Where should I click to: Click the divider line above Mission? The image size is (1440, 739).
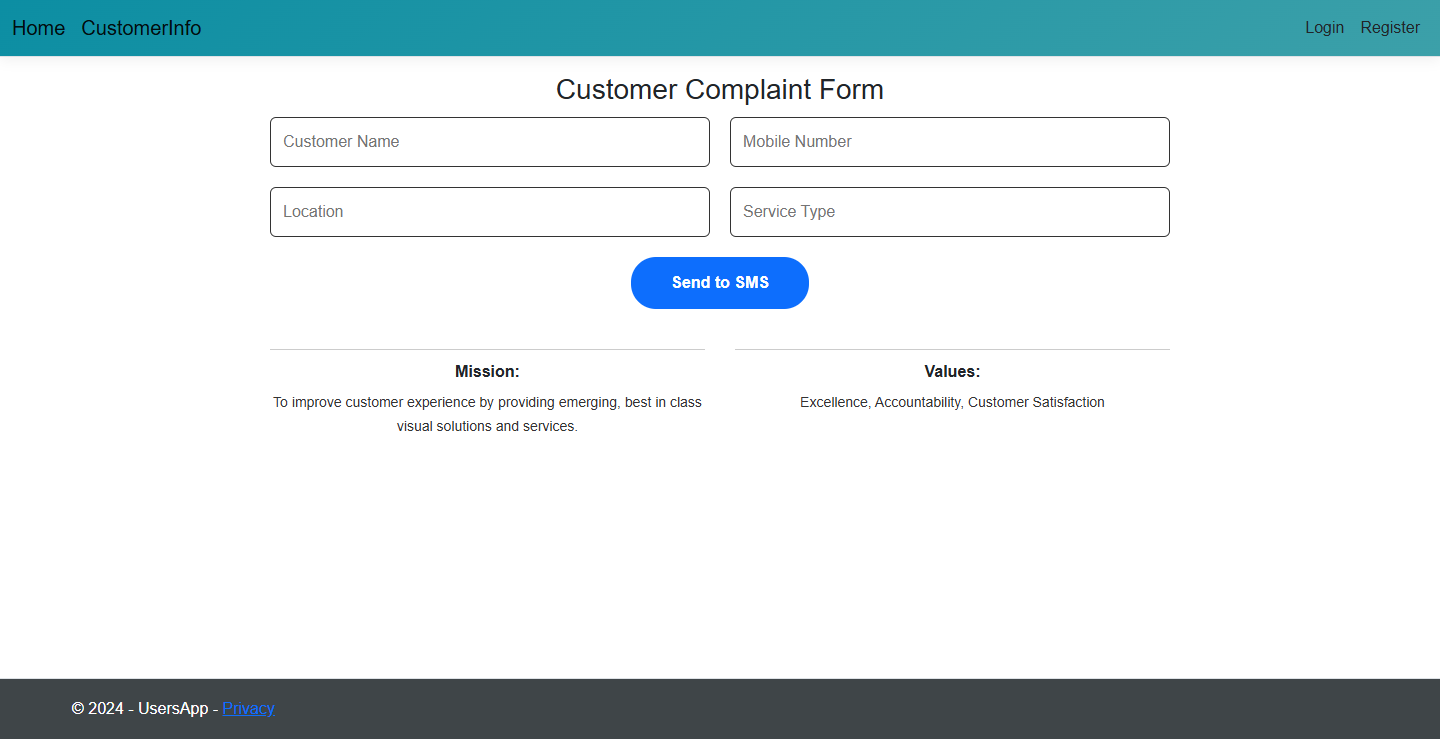click(x=487, y=349)
